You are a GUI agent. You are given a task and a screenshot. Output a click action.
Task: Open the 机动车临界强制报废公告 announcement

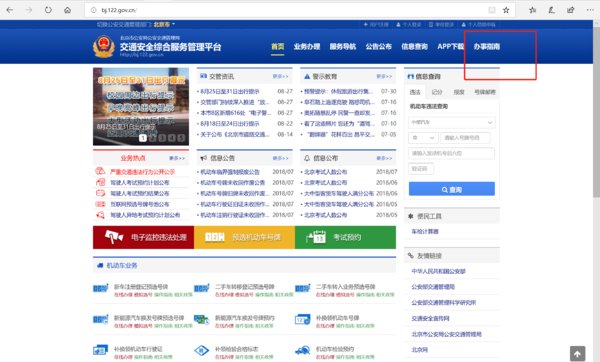coord(230,172)
